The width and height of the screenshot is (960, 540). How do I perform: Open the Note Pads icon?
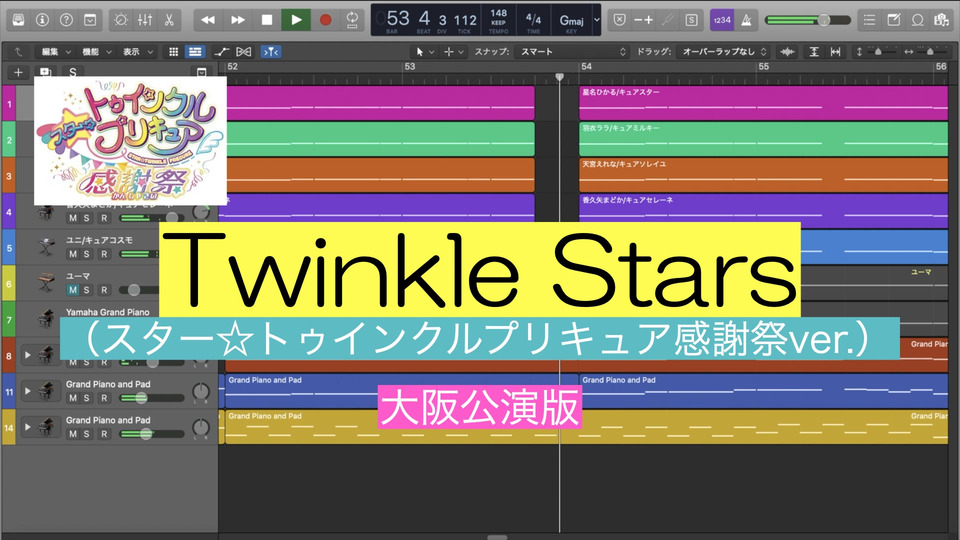(894, 20)
